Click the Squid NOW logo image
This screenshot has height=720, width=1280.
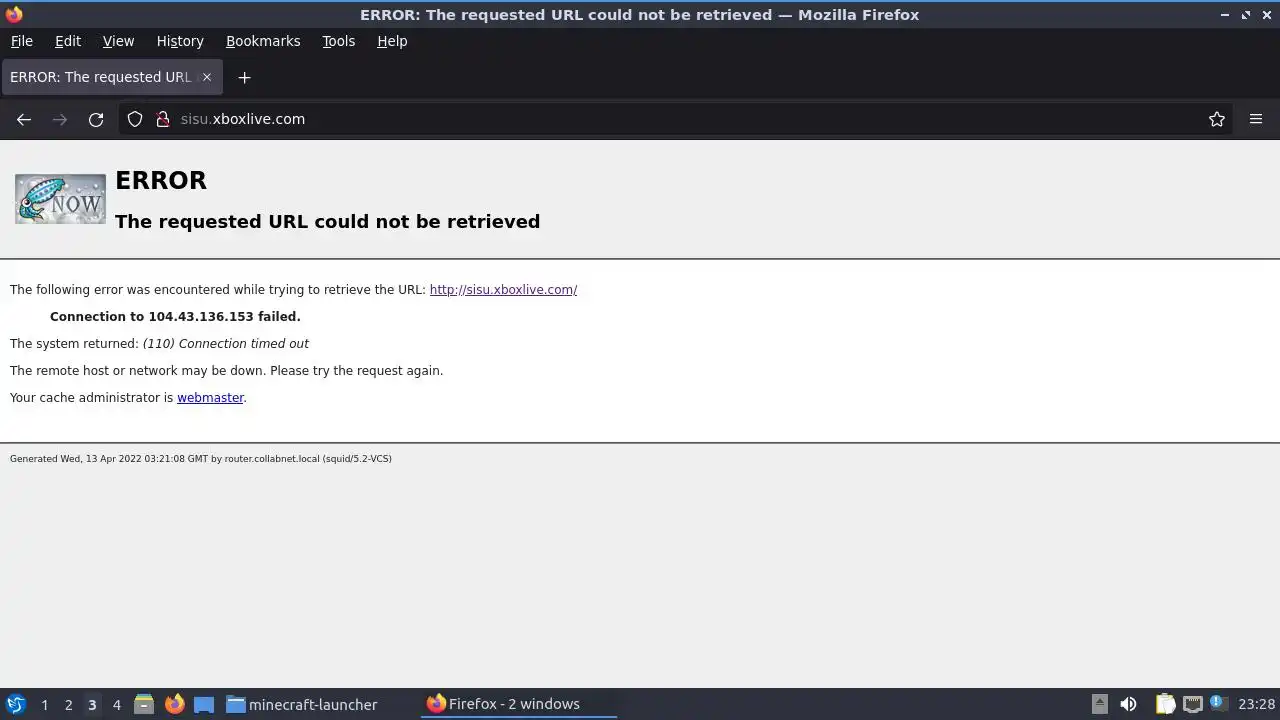[60, 198]
